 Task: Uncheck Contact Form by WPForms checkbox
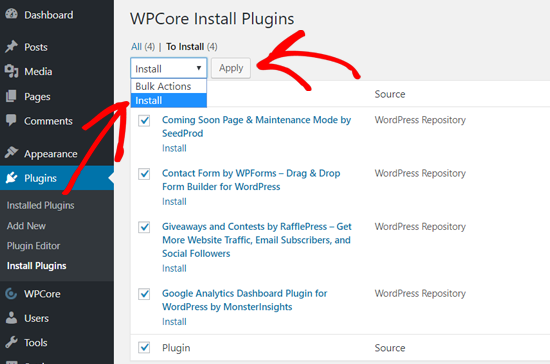click(144, 174)
